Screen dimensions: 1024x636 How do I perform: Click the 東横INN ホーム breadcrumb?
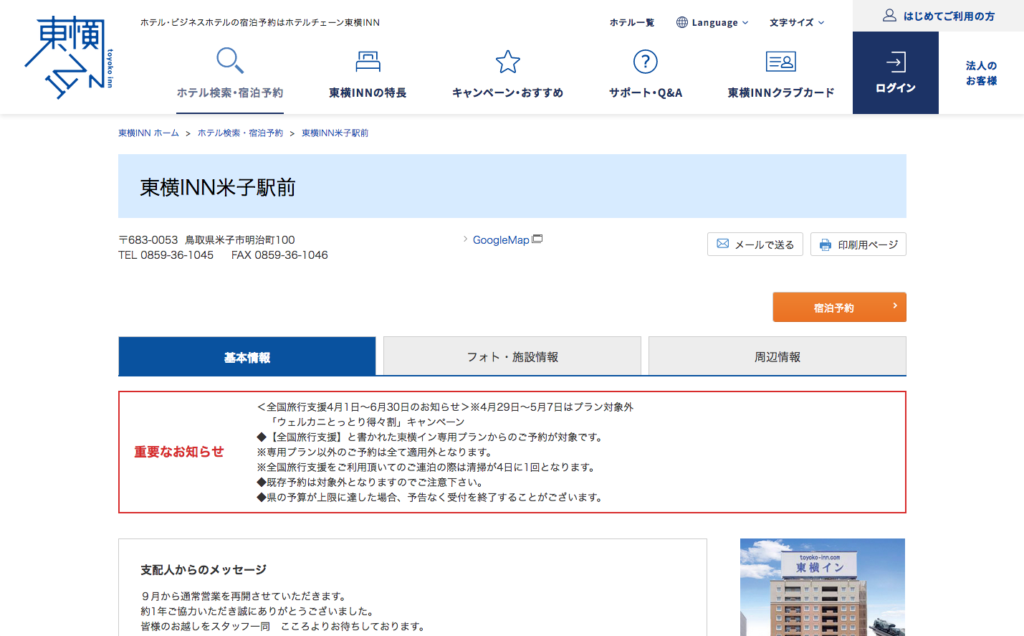point(148,133)
